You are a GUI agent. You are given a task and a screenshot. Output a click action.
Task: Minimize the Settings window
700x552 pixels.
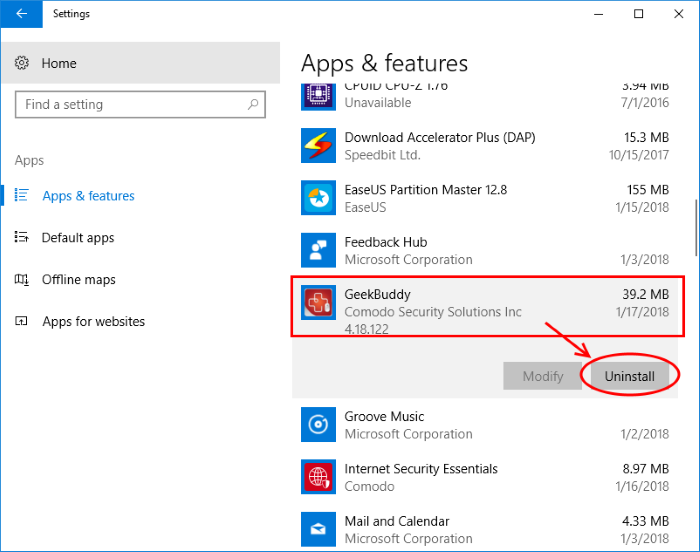click(x=598, y=14)
